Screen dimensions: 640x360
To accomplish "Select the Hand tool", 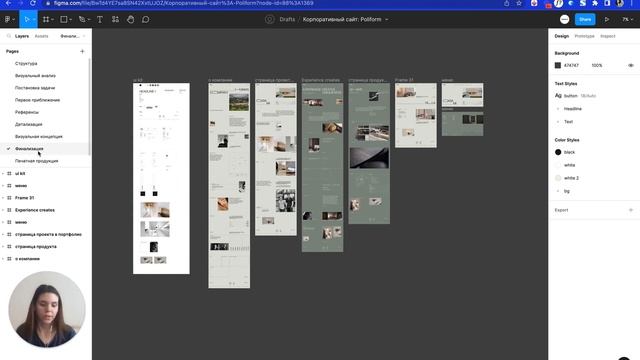I will pos(131,19).
